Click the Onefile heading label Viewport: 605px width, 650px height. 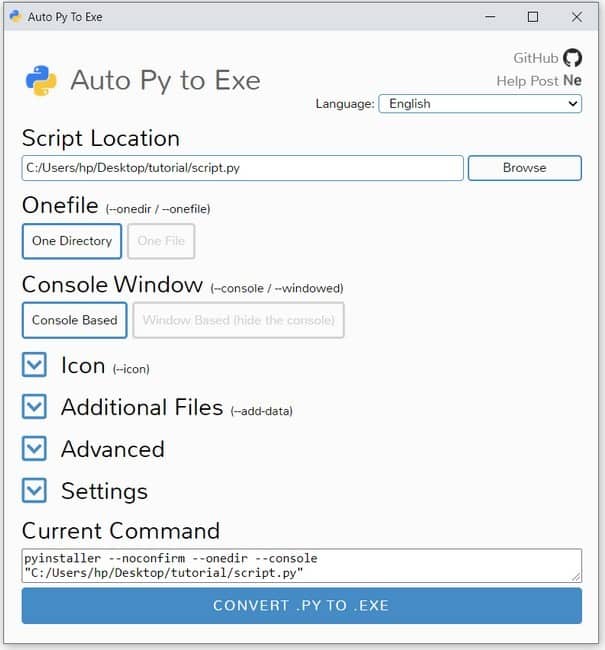coord(60,205)
